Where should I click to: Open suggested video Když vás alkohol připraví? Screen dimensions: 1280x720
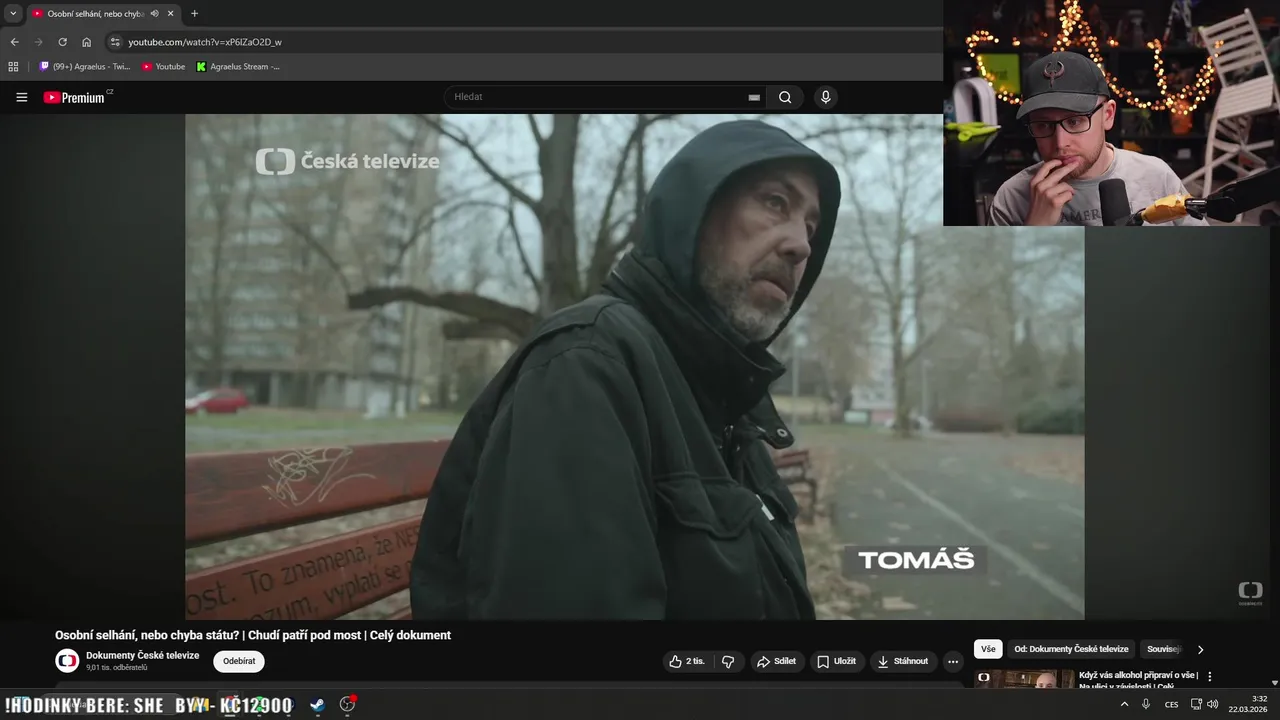click(1138, 680)
